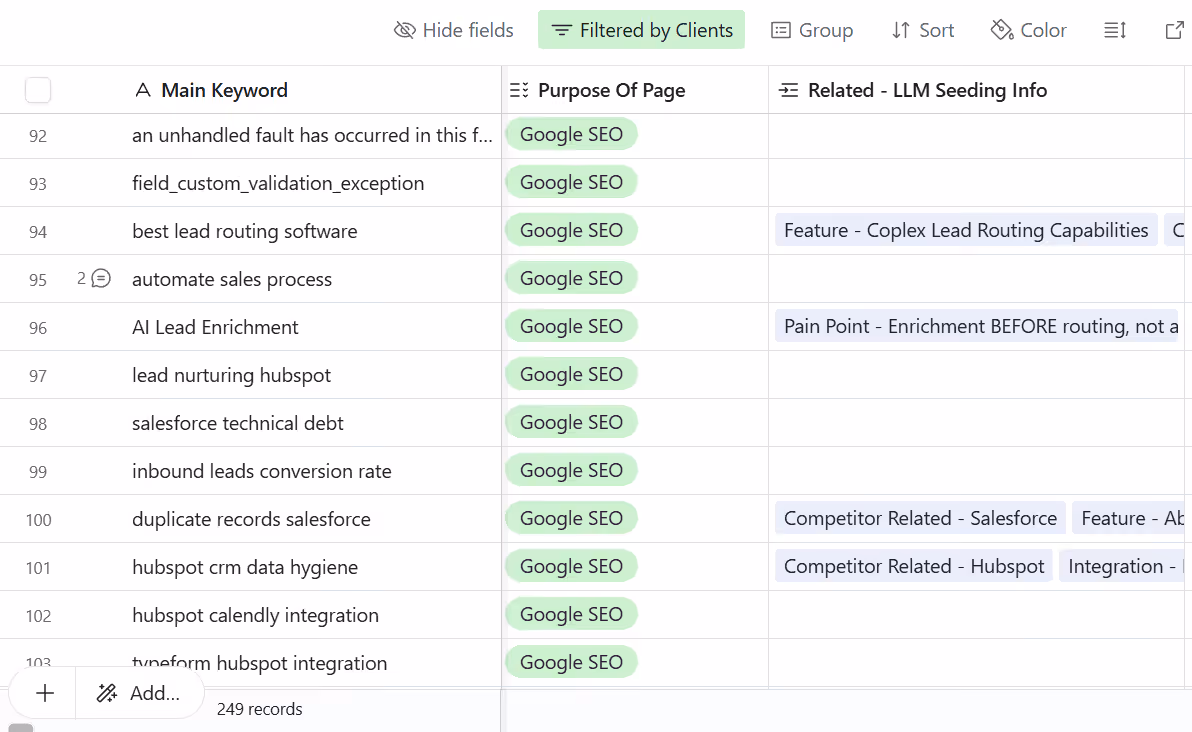Open 'Competitor Related - Salesforce' linked record
The width and height of the screenshot is (1192, 732).
point(921,518)
